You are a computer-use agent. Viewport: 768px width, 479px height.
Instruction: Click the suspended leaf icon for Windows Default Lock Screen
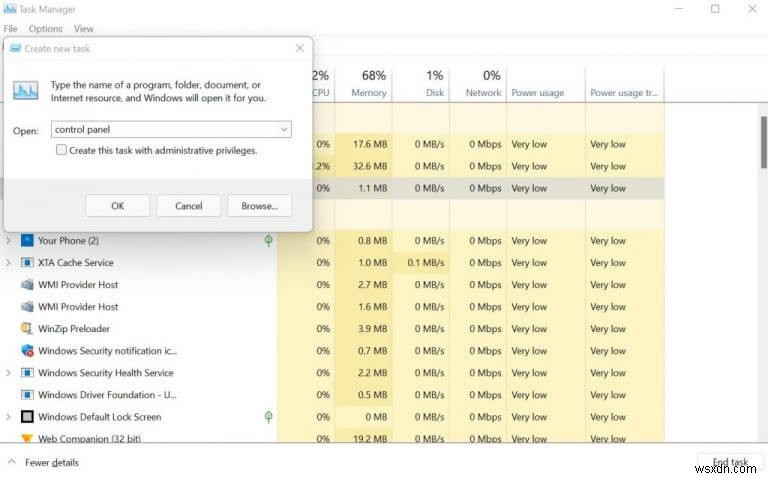[268, 416]
